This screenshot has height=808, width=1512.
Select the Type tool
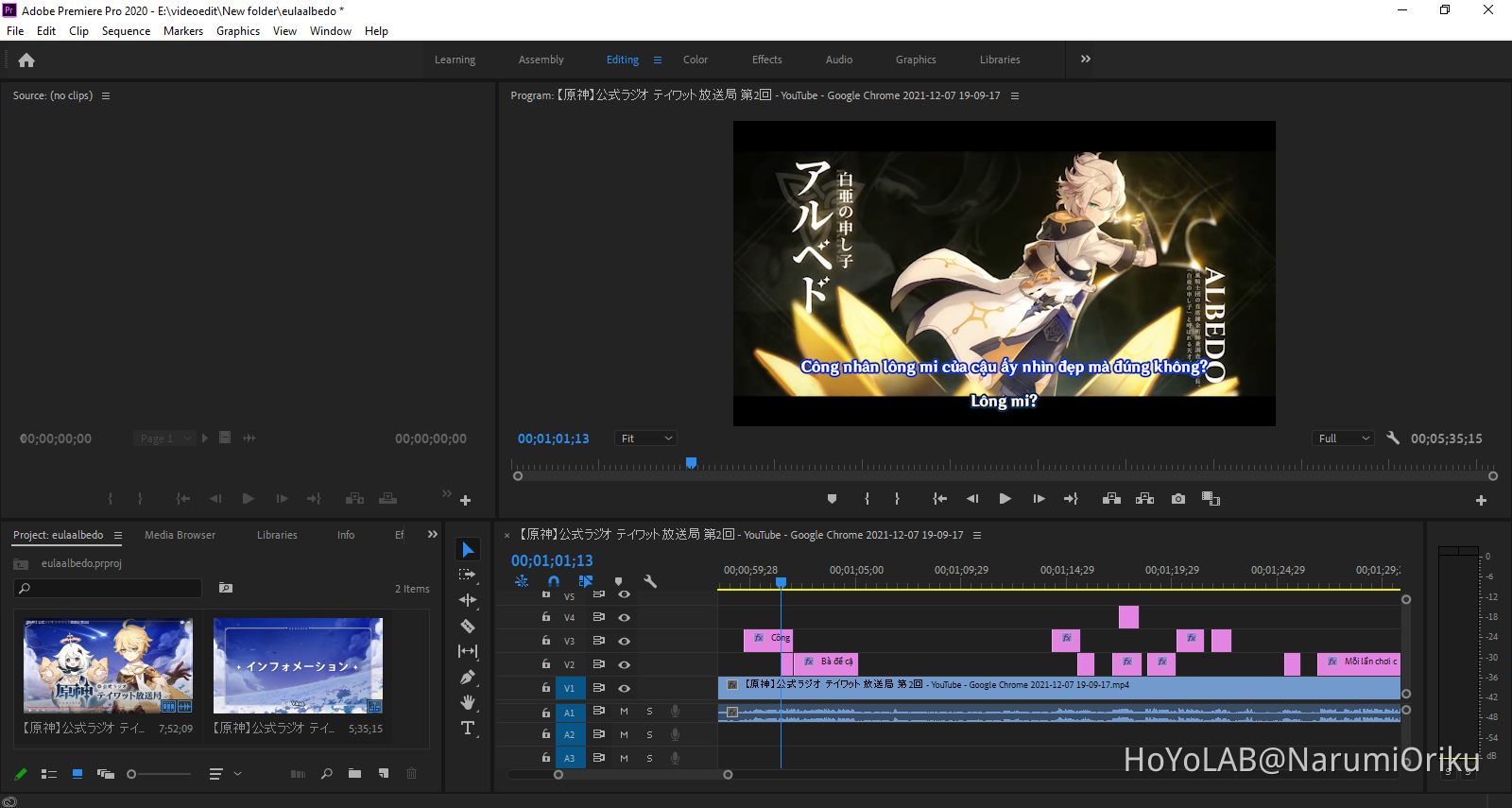tap(468, 728)
